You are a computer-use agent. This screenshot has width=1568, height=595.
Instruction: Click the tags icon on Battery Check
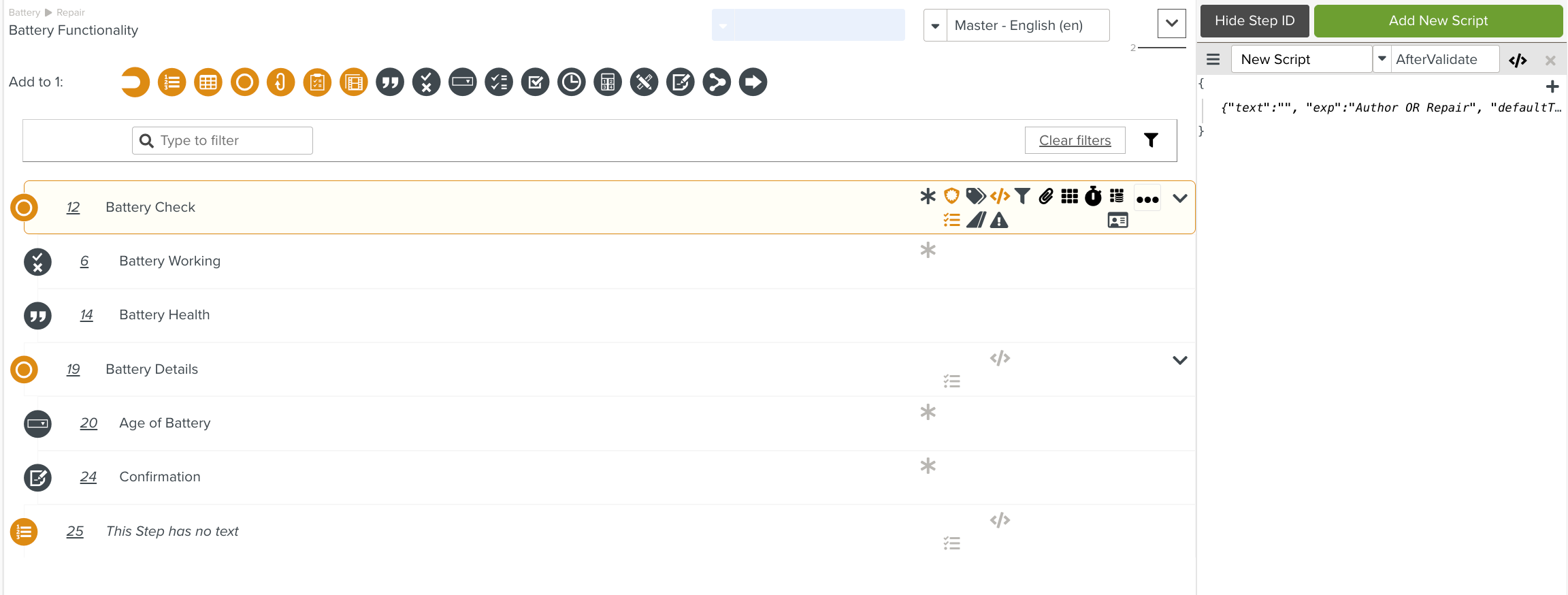coord(976,197)
